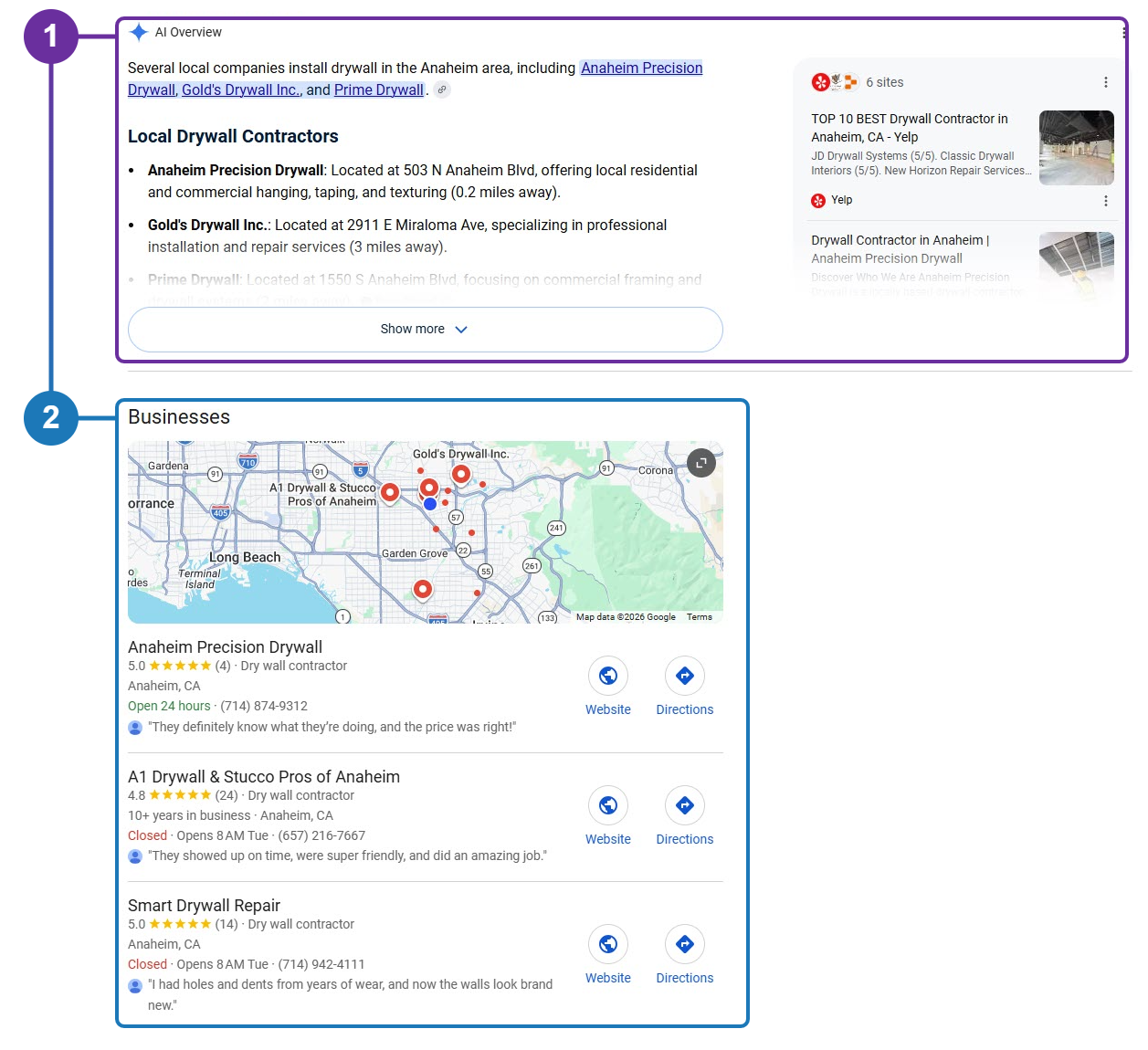Expand the AI Overview with Show more

426,330
